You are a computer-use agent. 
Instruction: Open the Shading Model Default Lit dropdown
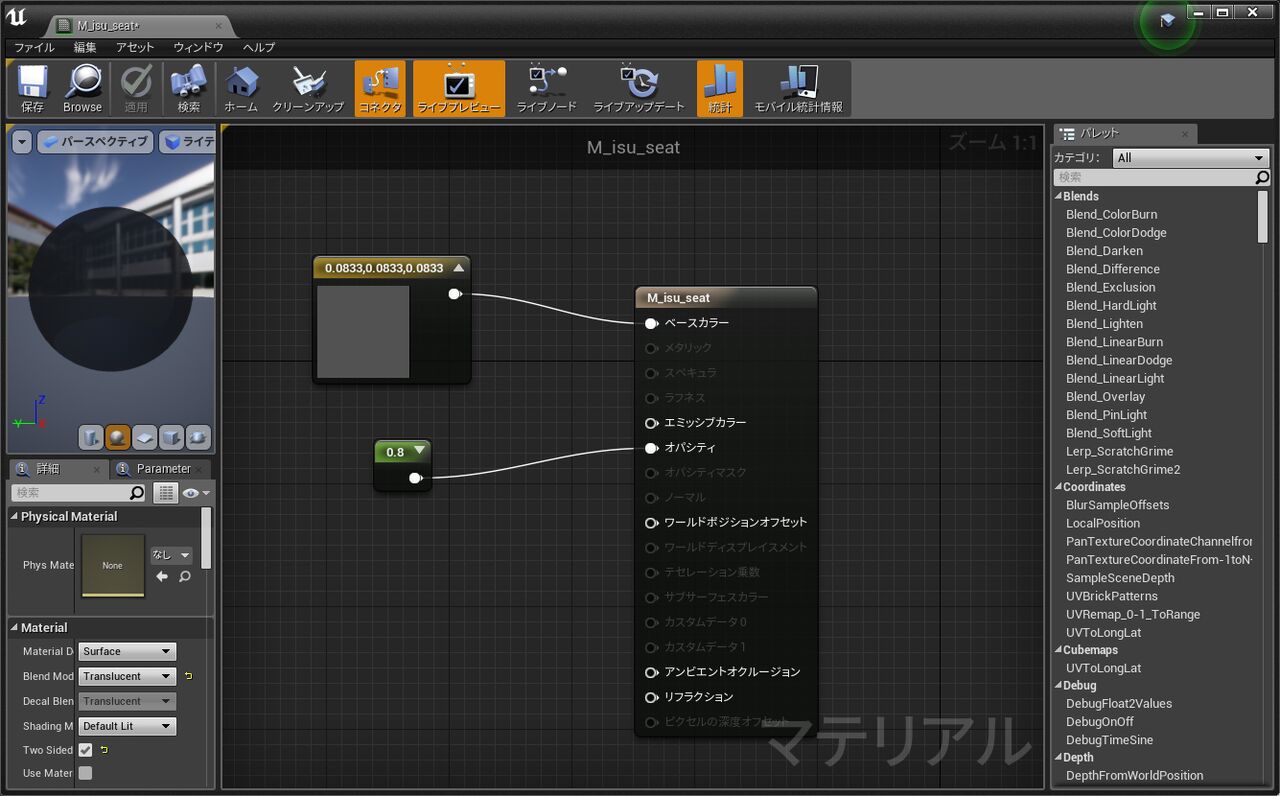coord(127,726)
